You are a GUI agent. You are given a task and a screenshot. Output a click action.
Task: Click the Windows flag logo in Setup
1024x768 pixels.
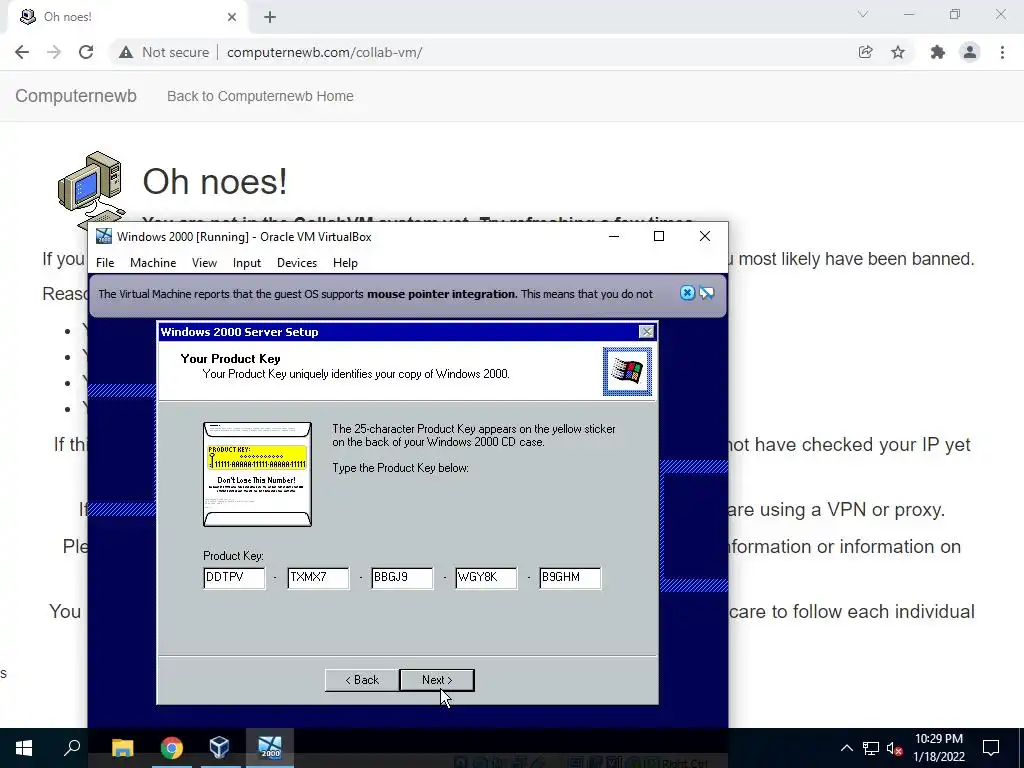point(627,372)
